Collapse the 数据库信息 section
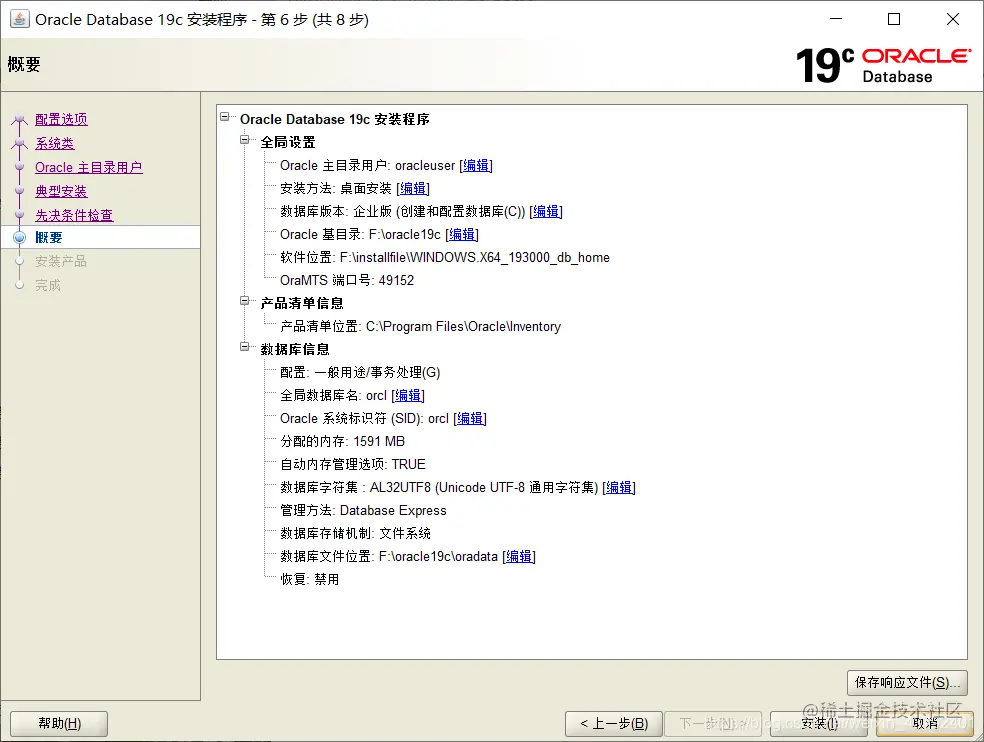This screenshot has width=984, height=742. coord(243,348)
